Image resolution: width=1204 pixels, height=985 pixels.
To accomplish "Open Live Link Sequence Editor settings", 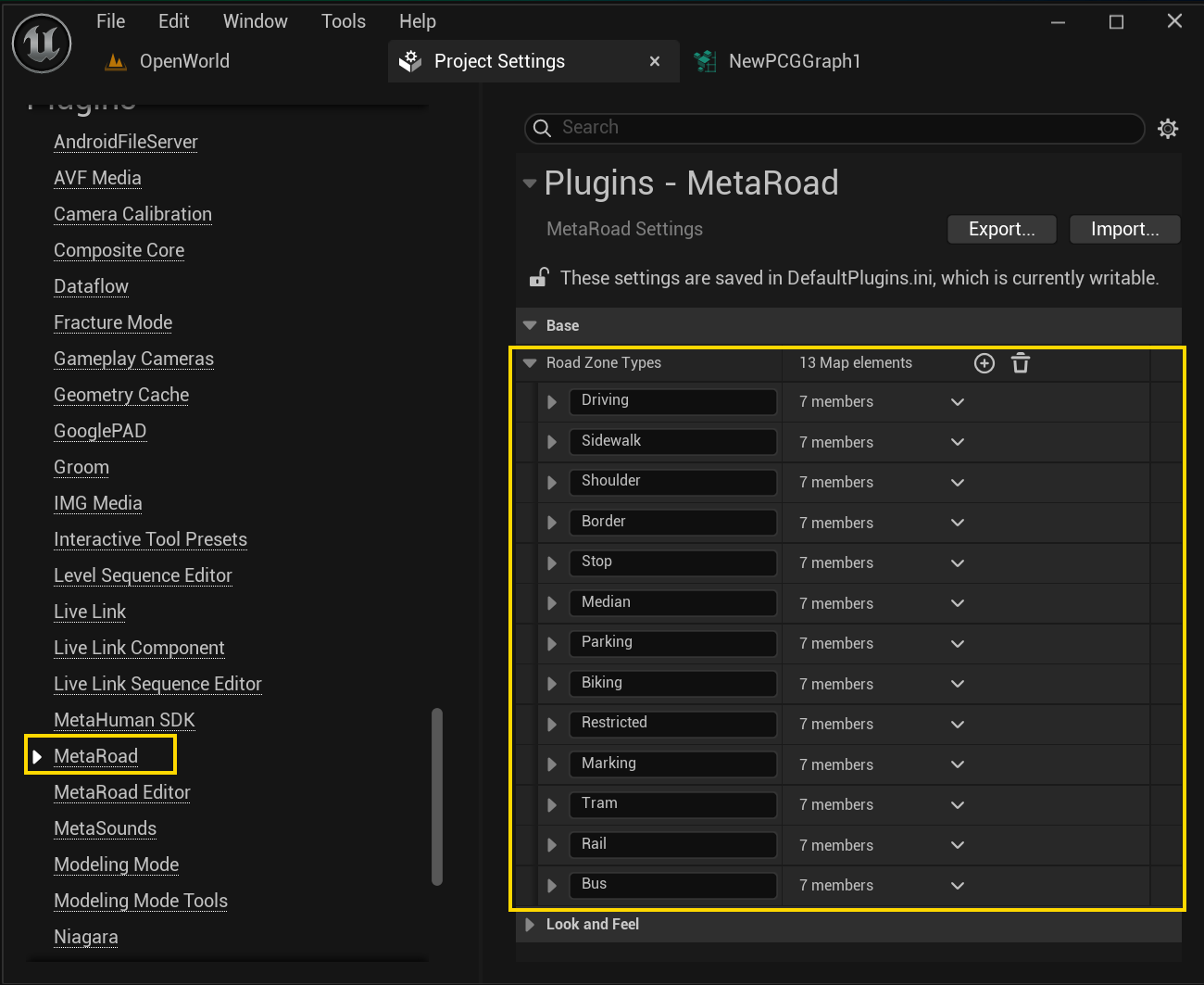I will [157, 684].
